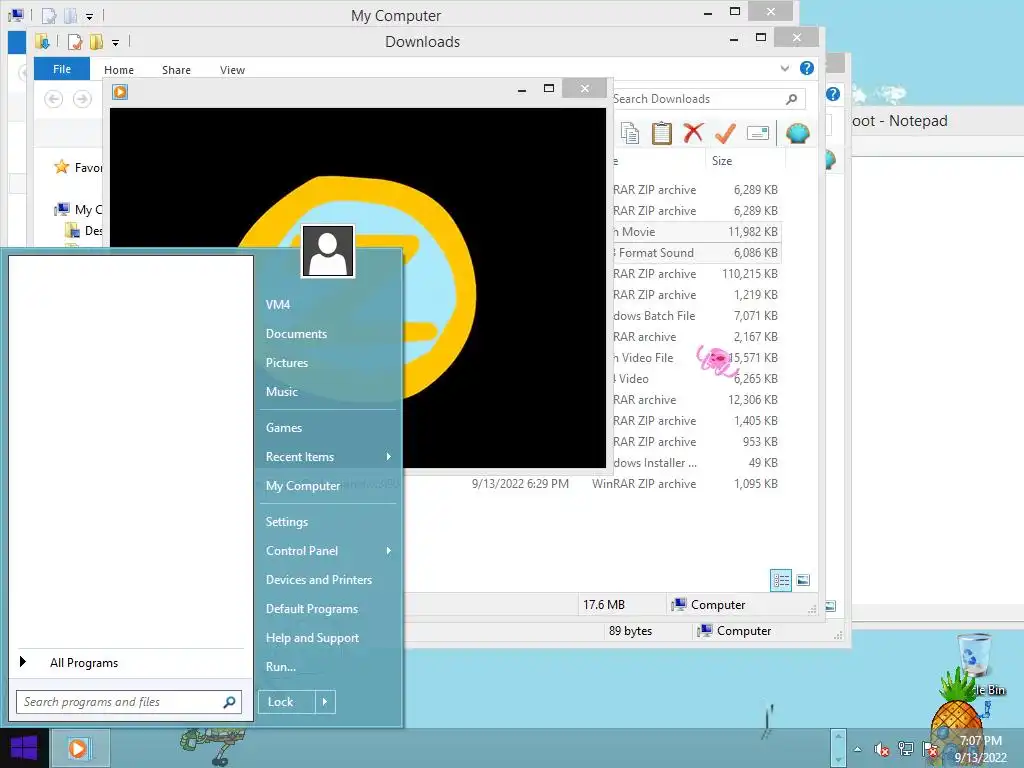
Task: Open Downloads window help question mark
Action: 807,68
